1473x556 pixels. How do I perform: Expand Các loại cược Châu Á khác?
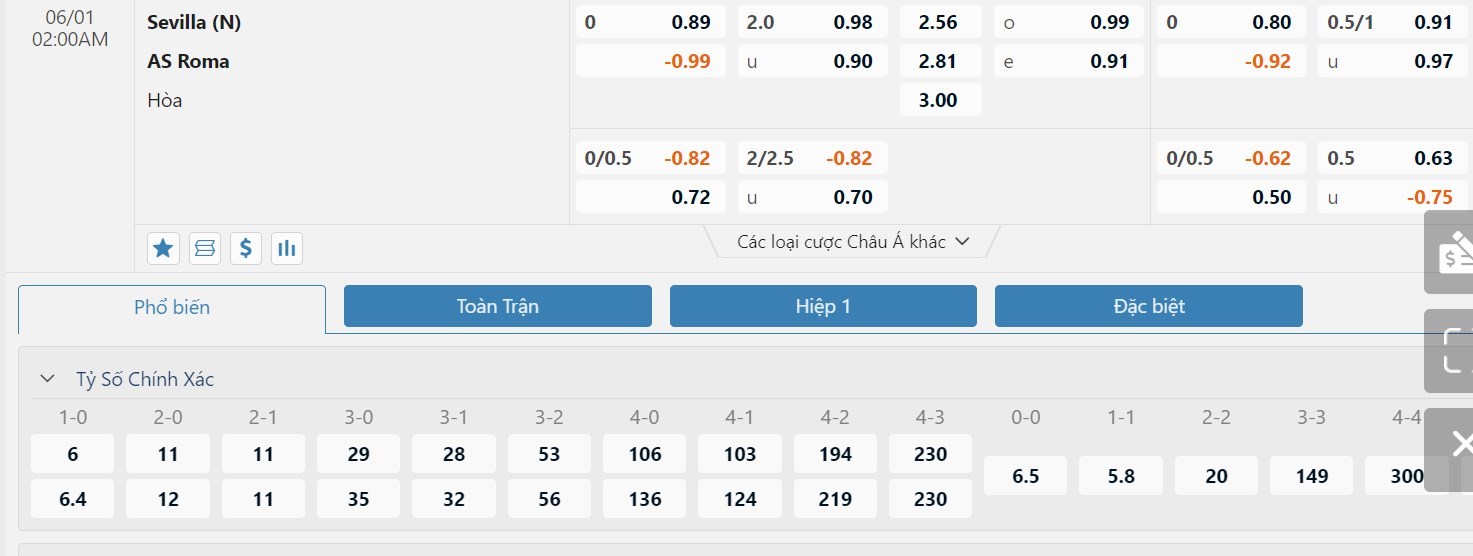(853, 242)
